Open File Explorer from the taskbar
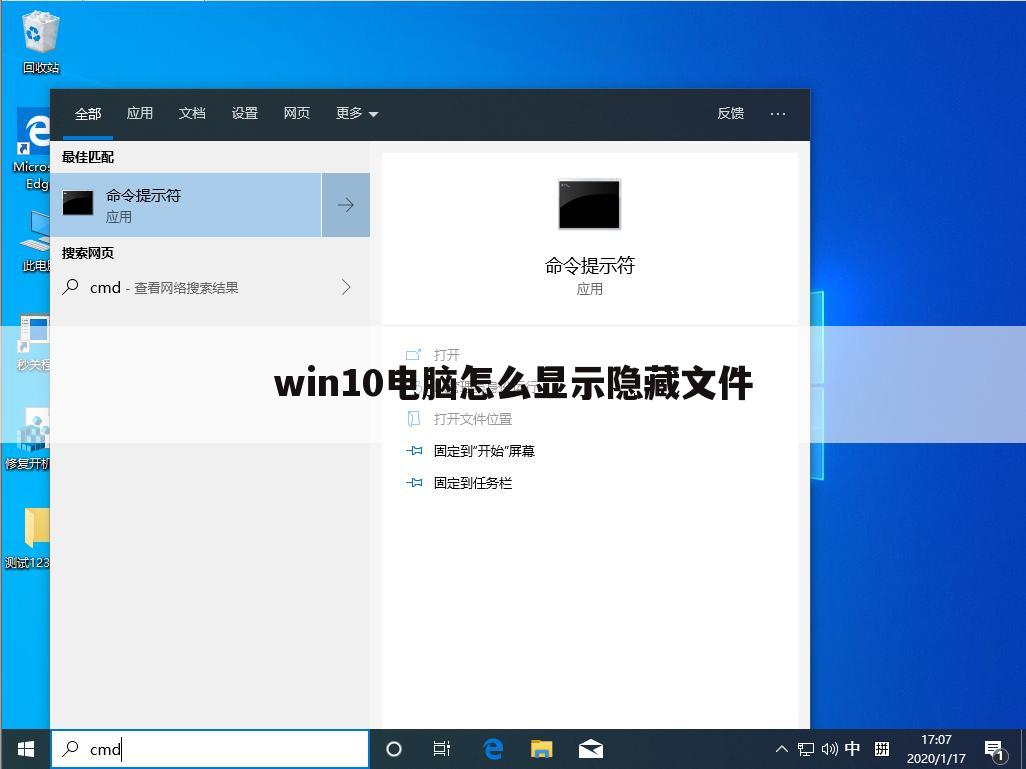 tap(541, 748)
